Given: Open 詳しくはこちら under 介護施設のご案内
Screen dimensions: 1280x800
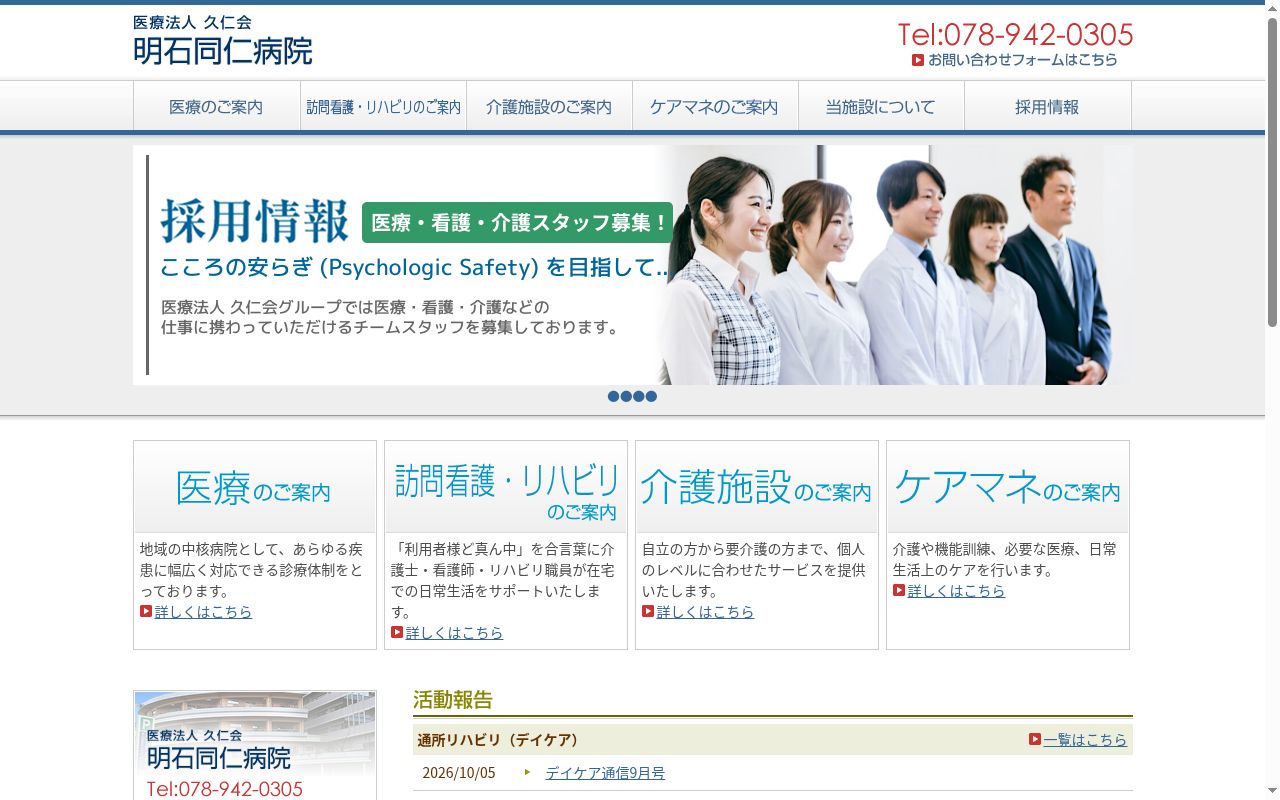Looking at the screenshot, I should [705, 612].
